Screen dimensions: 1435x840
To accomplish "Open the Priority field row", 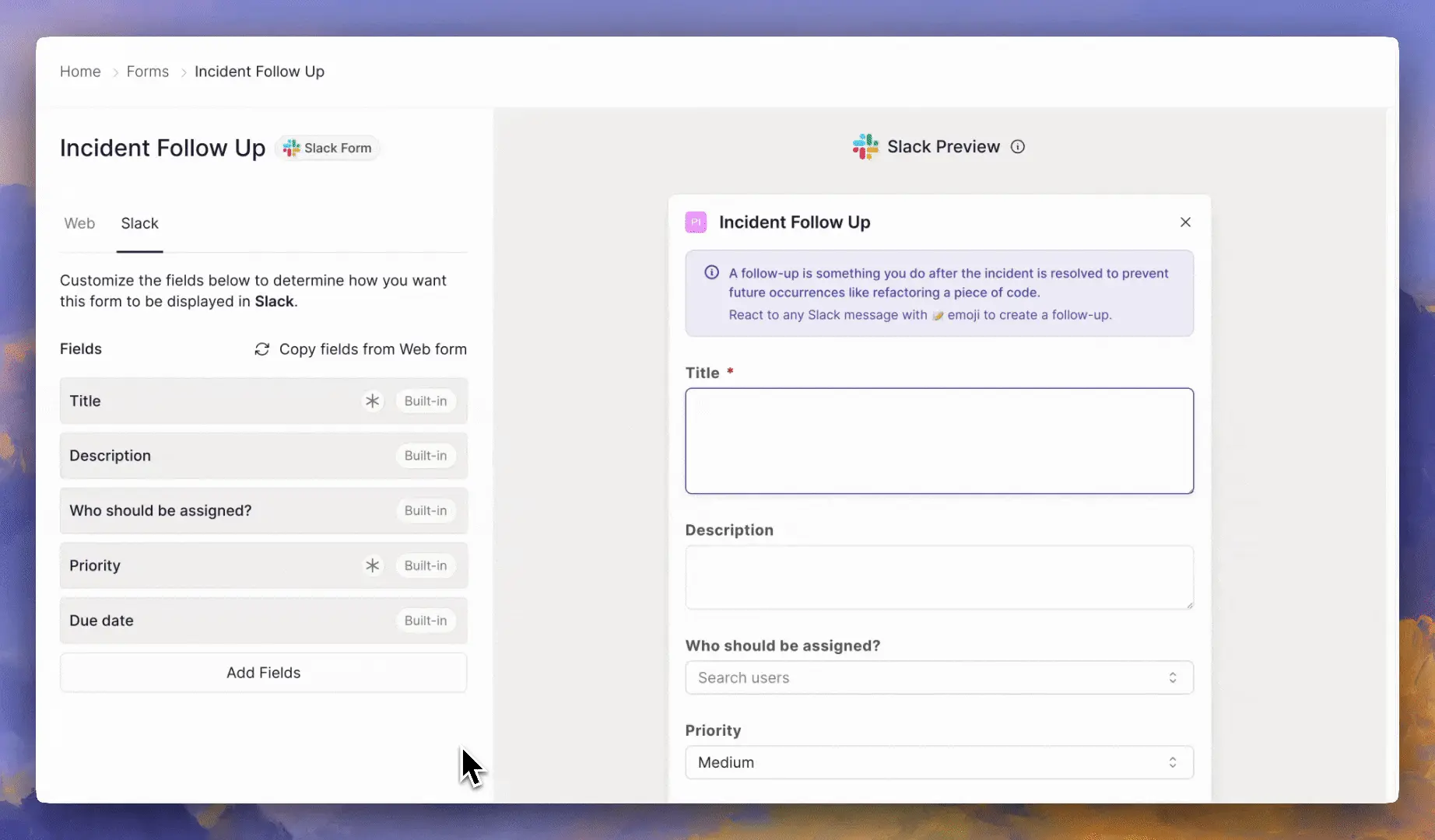I will (x=263, y=565).
